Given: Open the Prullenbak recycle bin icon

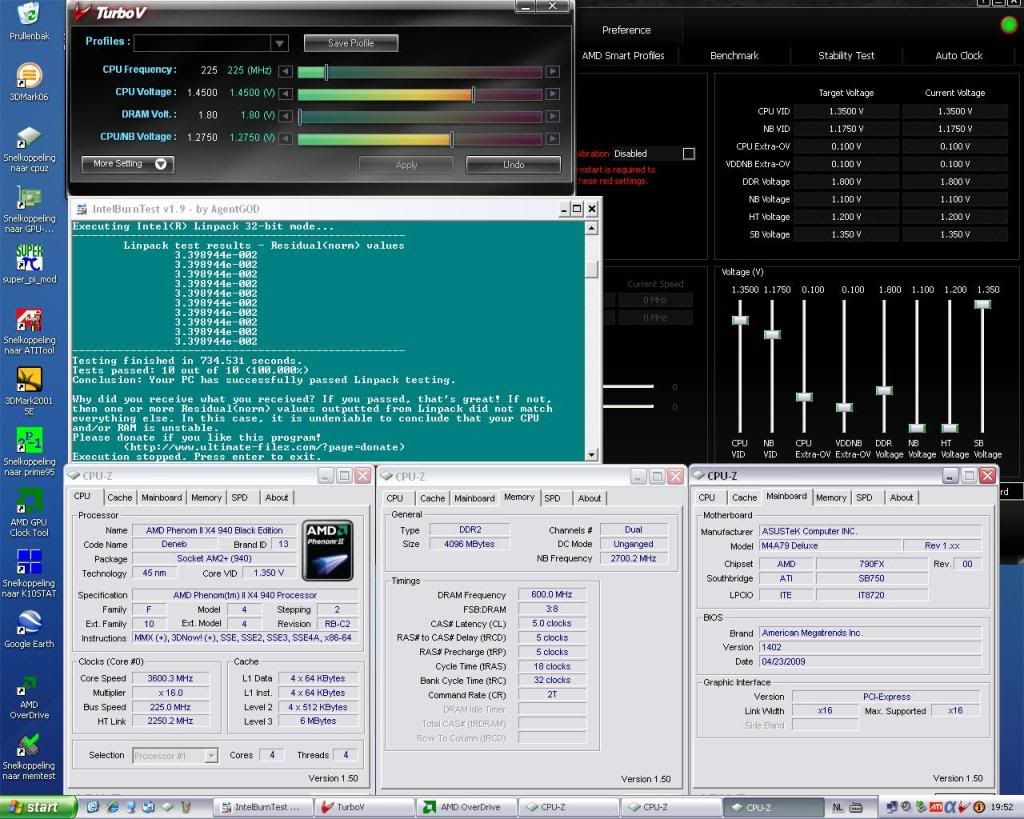Looking at the screenshot, I should coord(29,20).
